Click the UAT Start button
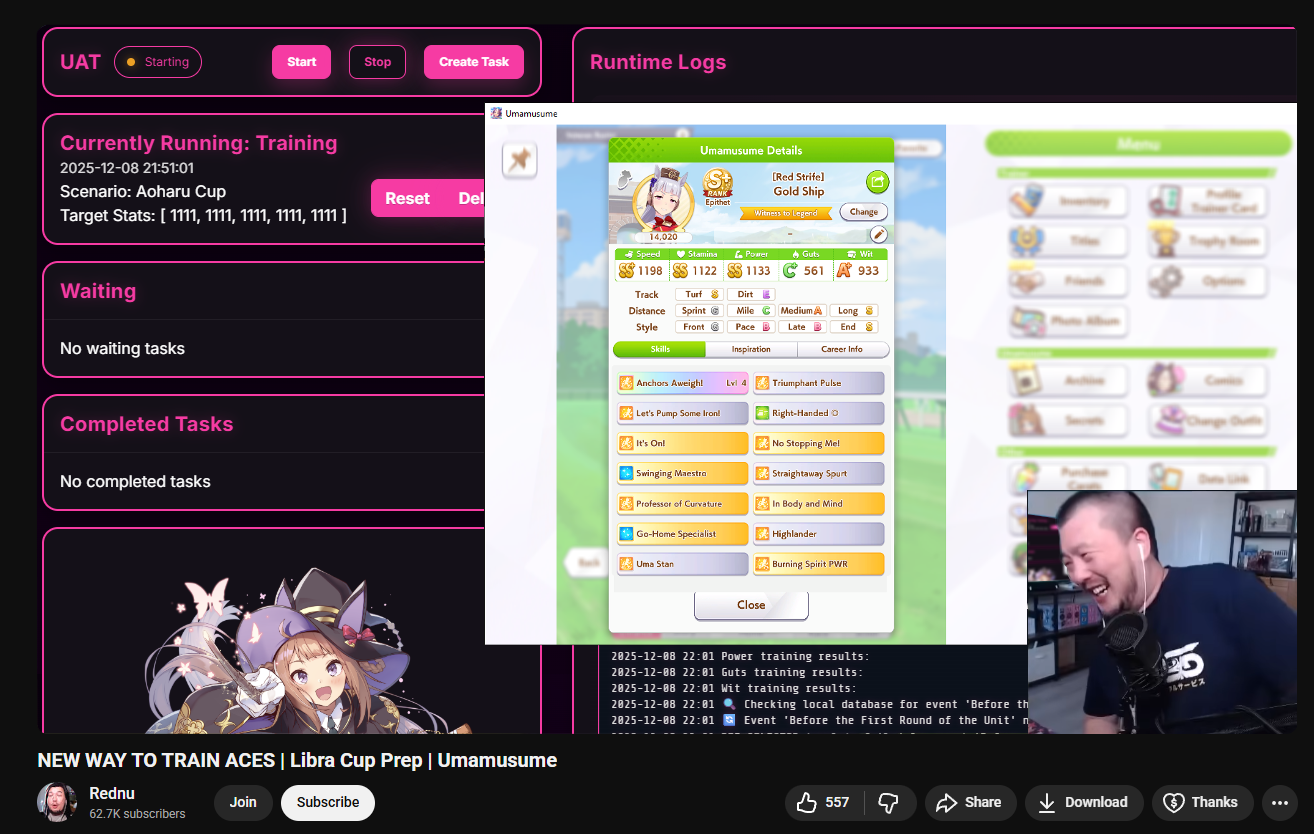 point(301,62)
